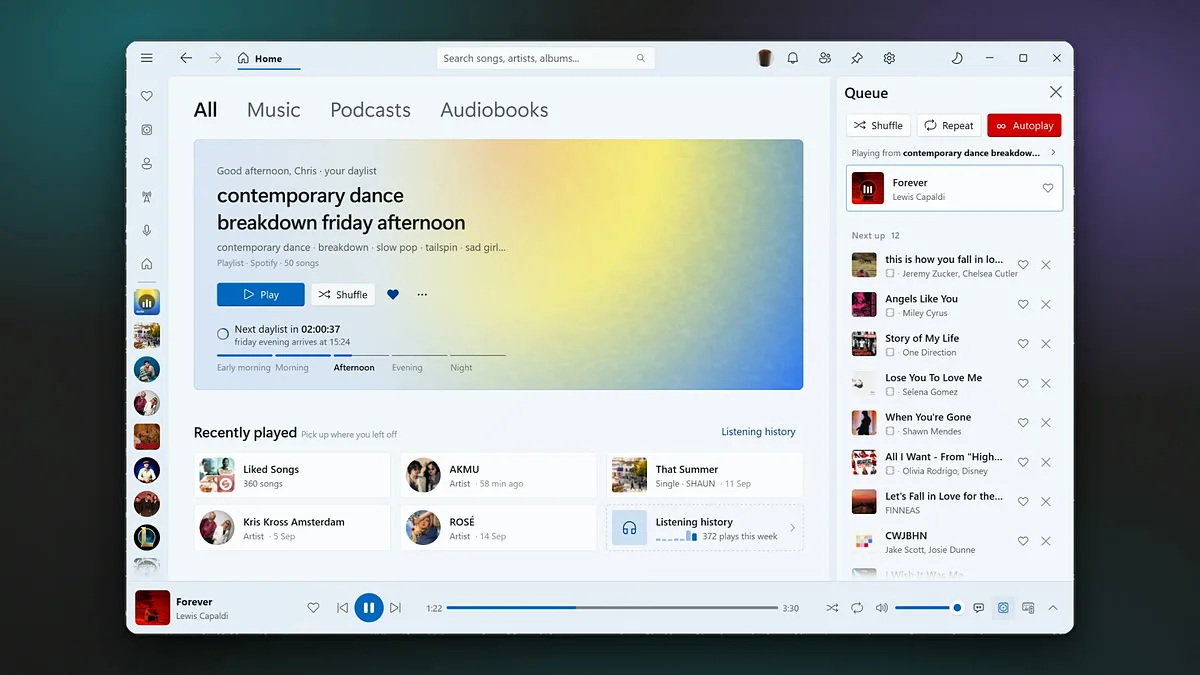Click the pin icon in the title bar

pyautogui.click(x=857, y=58)
